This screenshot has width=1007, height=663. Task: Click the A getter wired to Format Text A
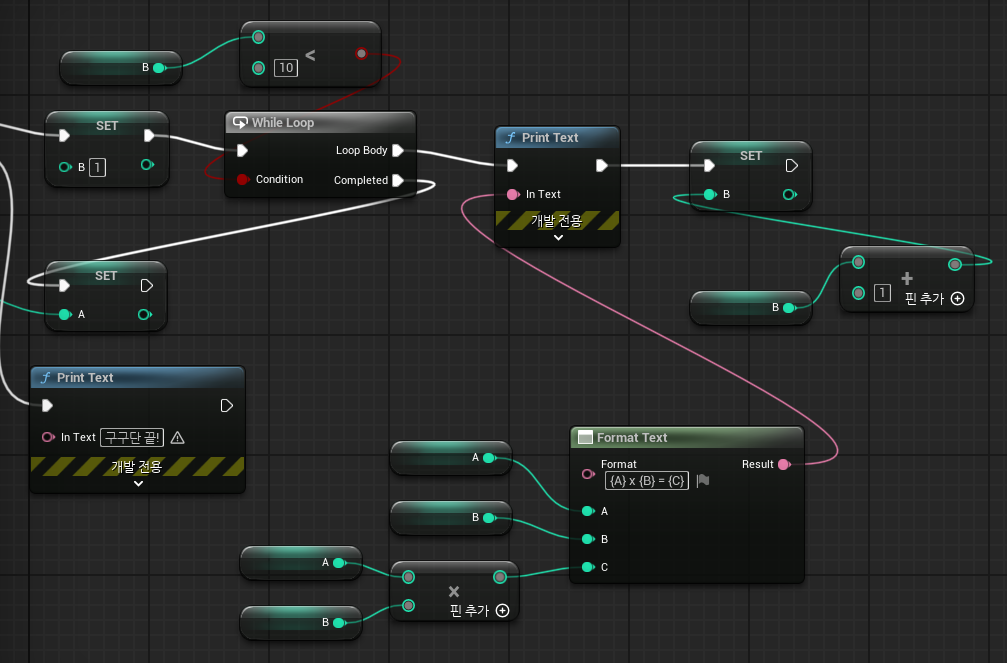(451, 457)
